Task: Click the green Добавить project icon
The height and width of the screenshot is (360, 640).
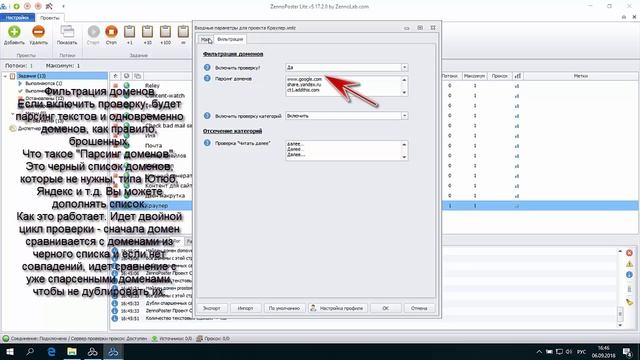Action: (x=14, y=32)
